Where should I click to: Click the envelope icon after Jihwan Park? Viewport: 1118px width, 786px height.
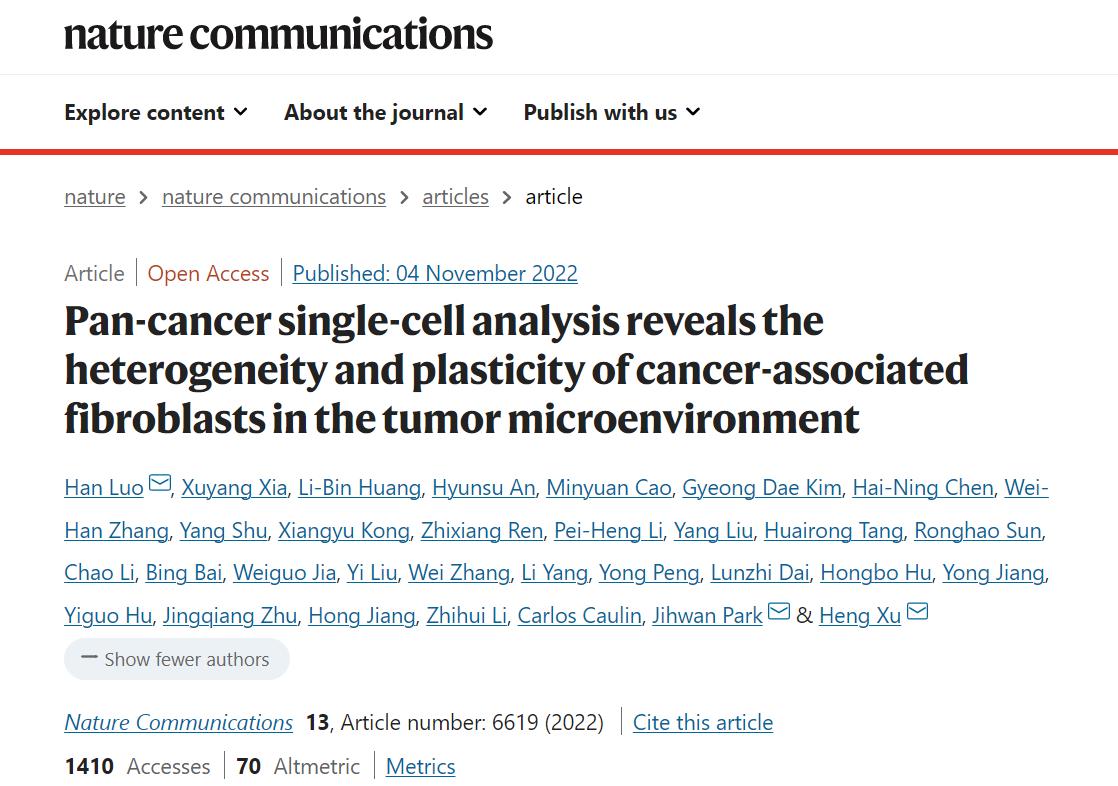tap(779, 612)
